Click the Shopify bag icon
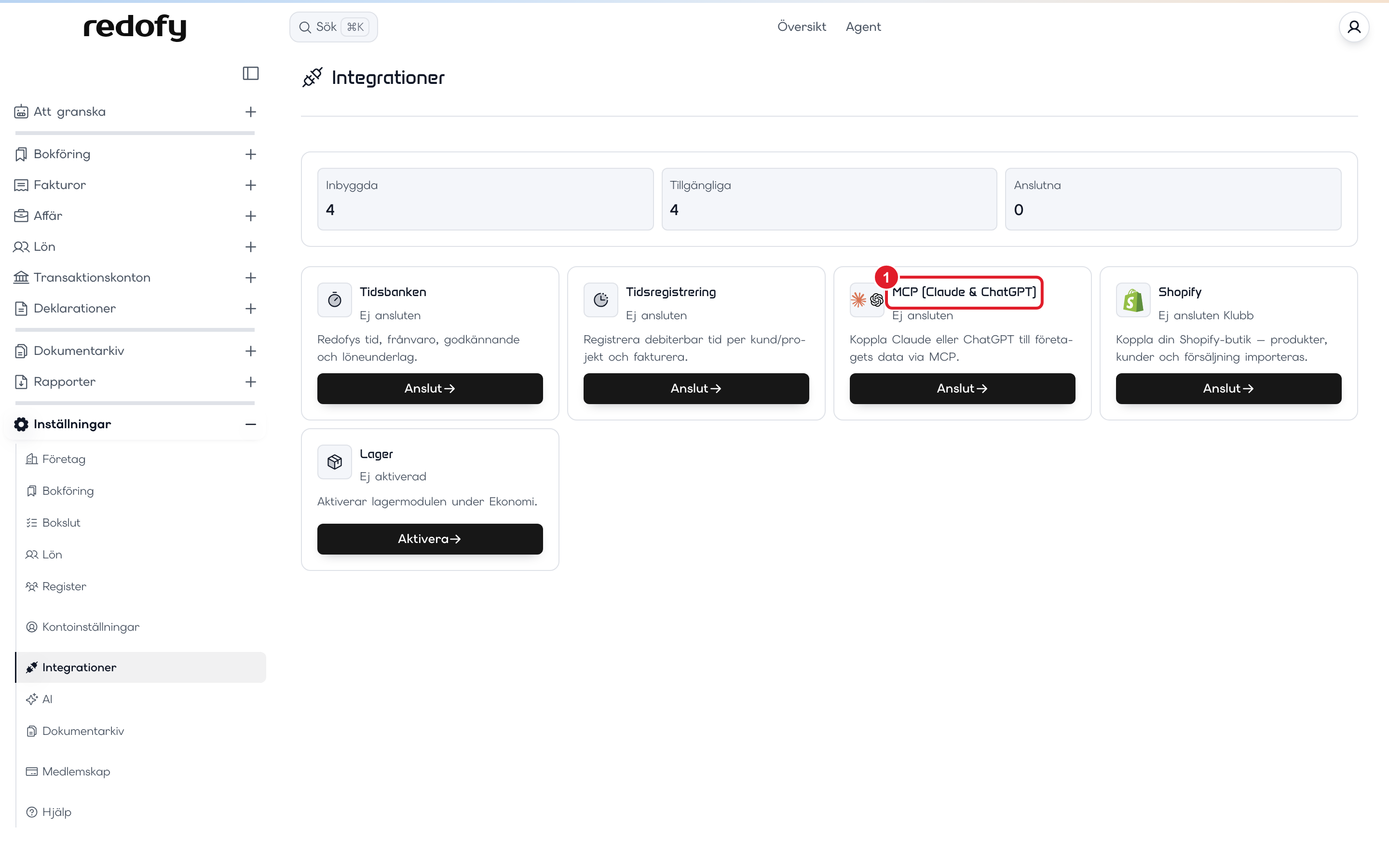This screenshot has width=1389, height=868. 1133,299
